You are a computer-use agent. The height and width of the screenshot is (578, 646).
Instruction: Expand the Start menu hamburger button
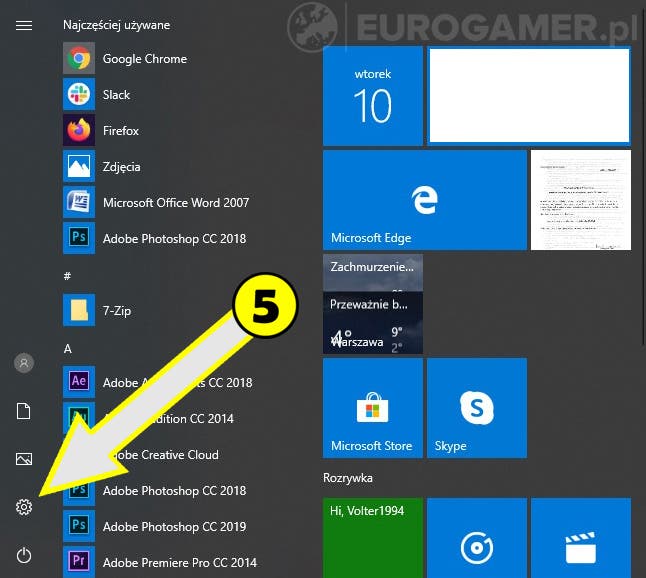pyautogui.click(x=24, y=26)
